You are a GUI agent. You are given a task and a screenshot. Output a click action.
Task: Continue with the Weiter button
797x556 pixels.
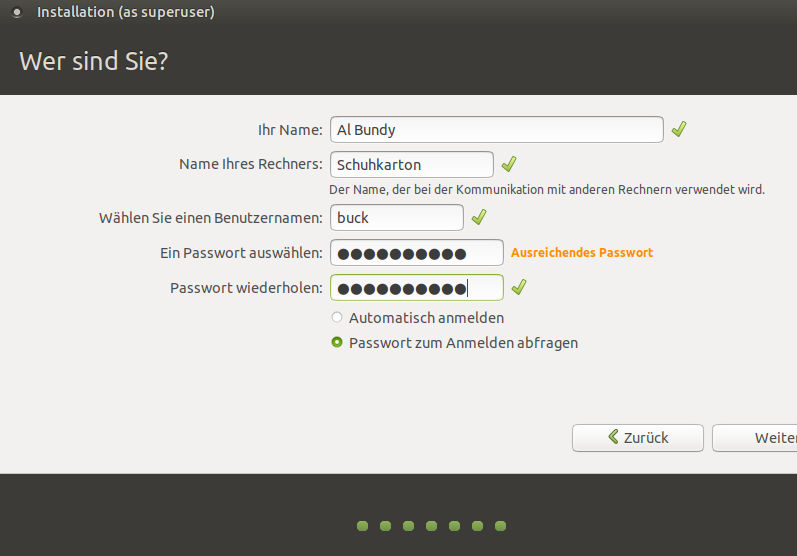(x=760, y=438)
